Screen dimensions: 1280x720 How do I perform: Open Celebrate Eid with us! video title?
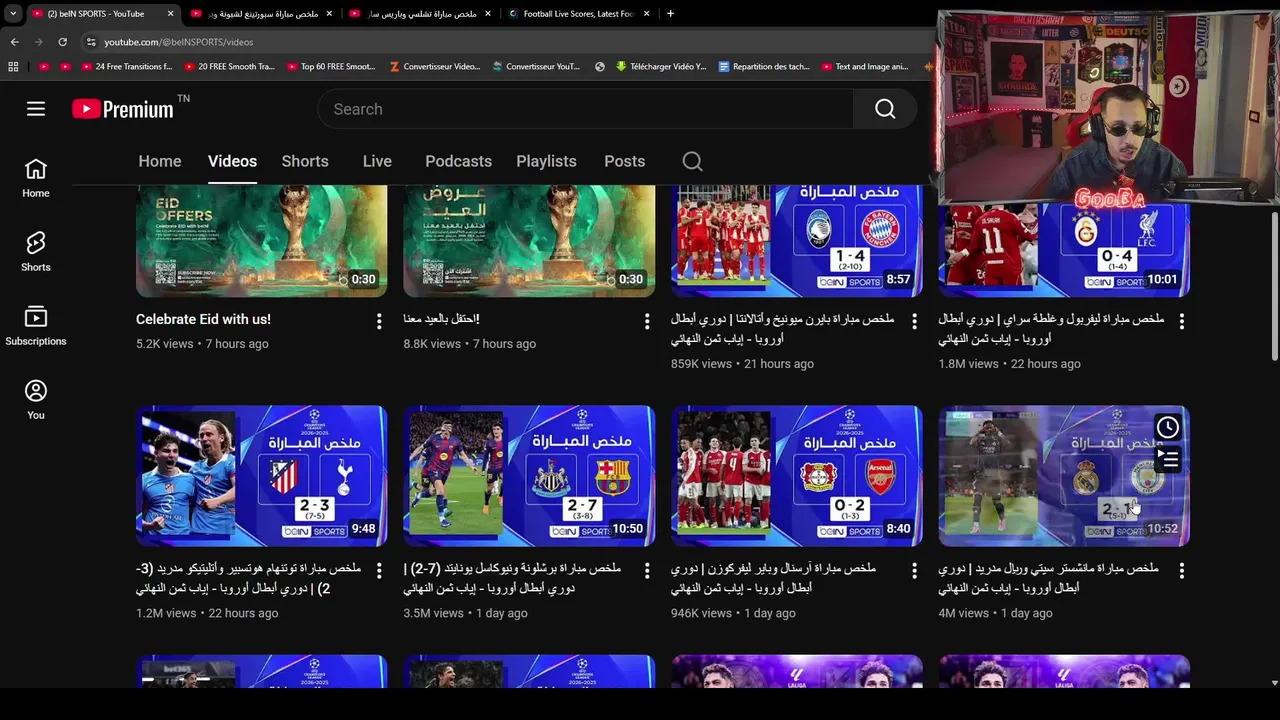point(203,319)
